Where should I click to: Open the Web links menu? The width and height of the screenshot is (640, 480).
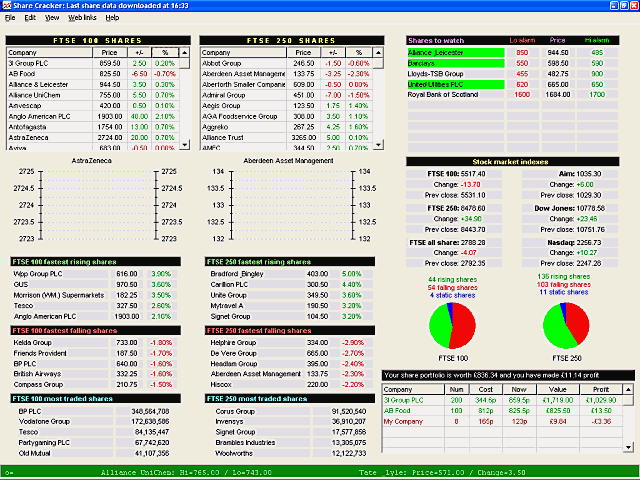pyautogui.click(x=82, y=18)
